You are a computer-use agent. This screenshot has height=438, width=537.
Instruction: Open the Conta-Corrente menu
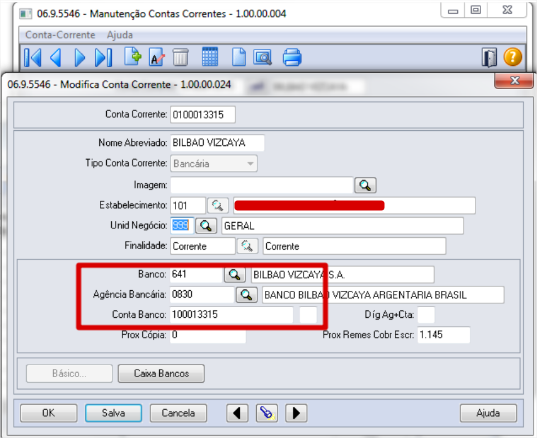[x=60, y=35]
